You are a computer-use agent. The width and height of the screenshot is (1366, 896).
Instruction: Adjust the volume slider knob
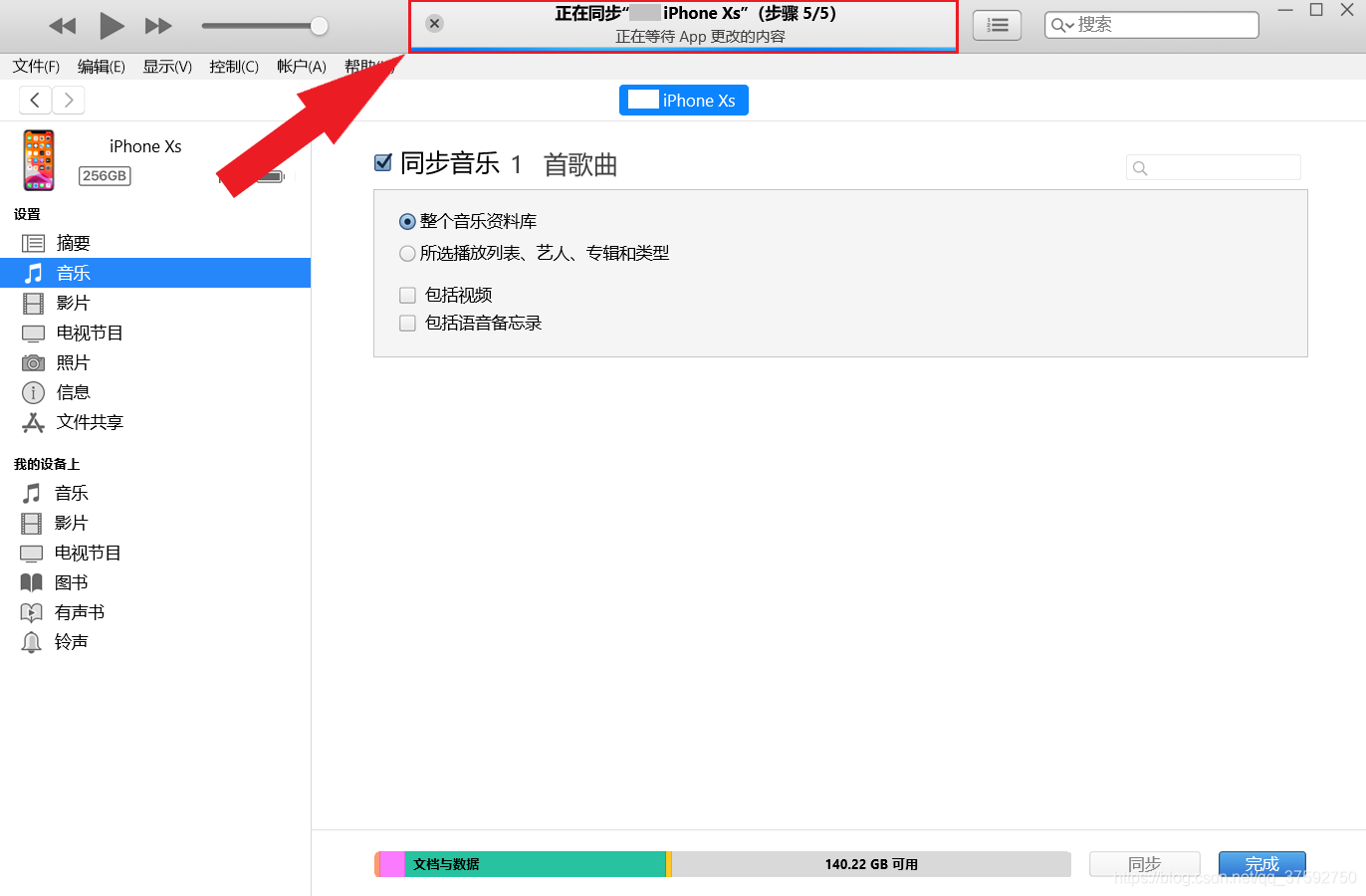[x=319, y=26]
